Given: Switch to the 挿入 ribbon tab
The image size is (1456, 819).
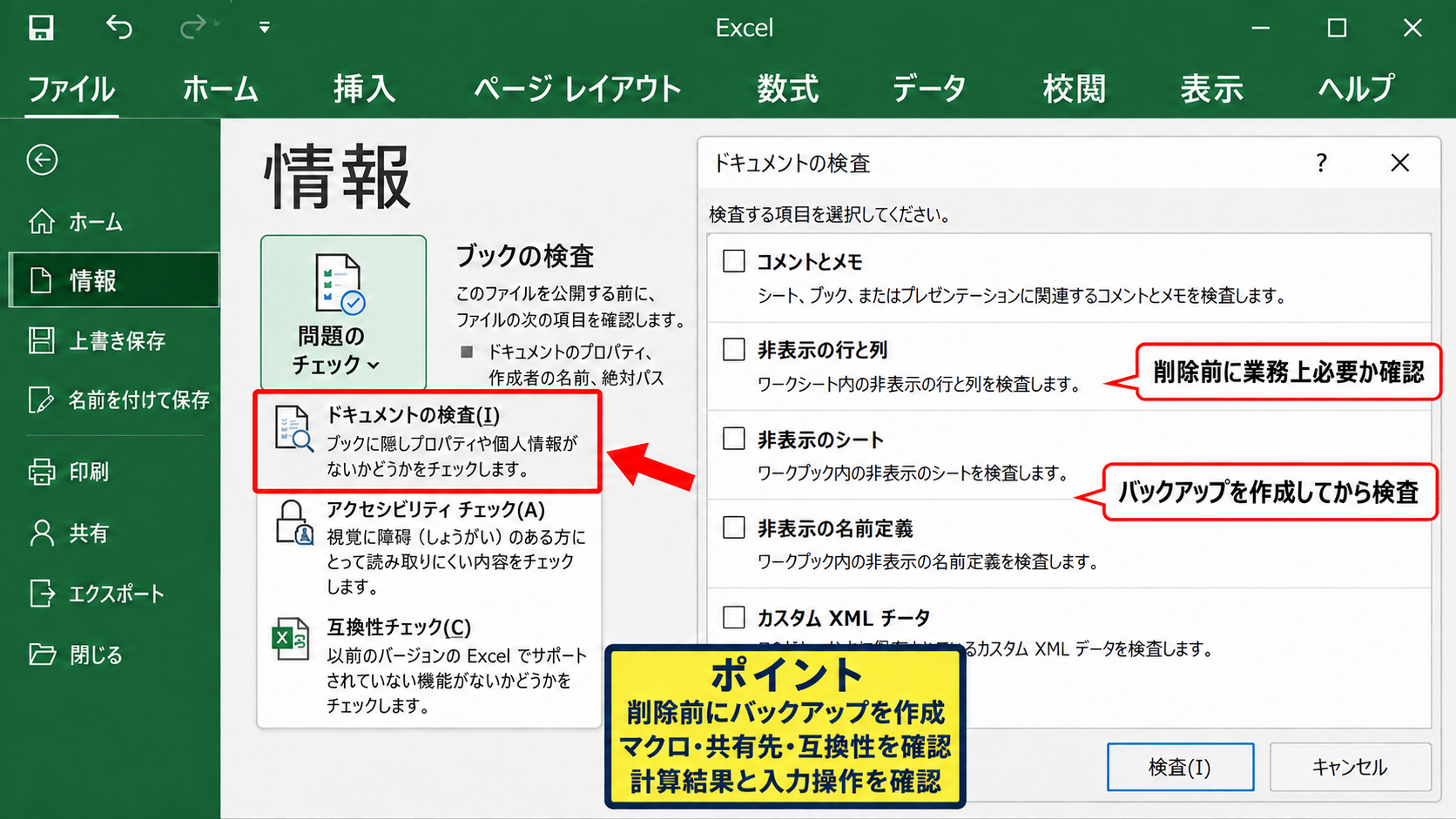Looking at the screenshot, I should [x=364, y=89].
